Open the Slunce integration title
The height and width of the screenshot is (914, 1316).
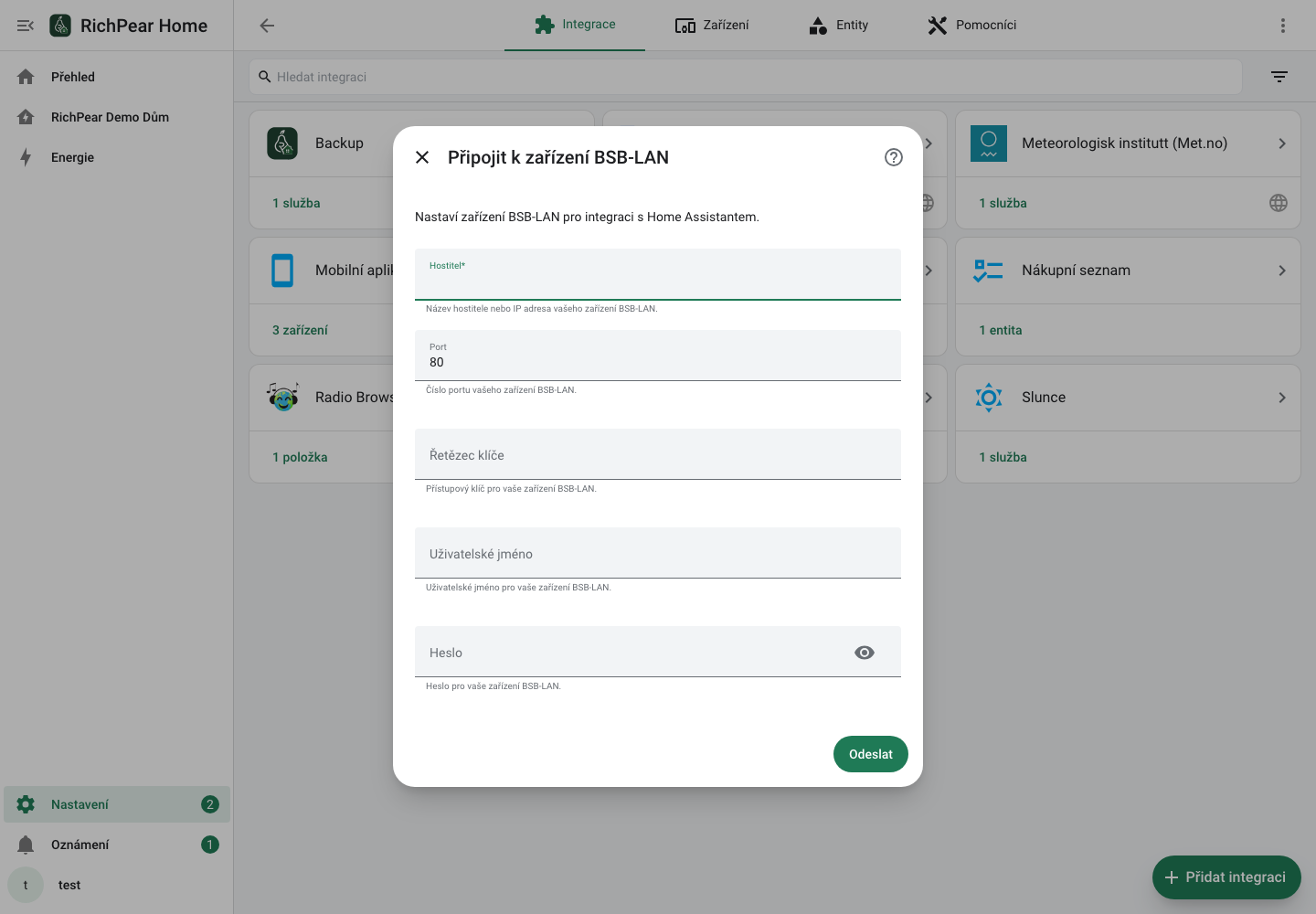pos(1044,398)
